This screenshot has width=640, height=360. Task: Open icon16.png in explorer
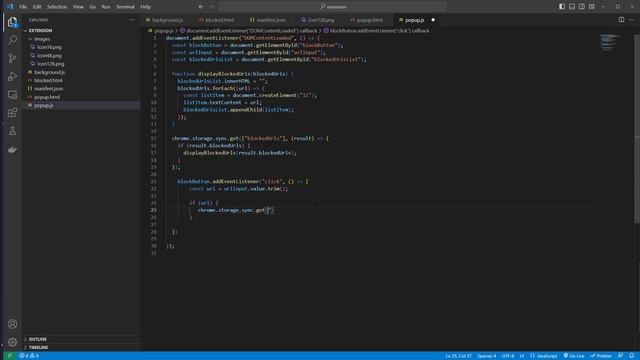(x=49, y=47)
